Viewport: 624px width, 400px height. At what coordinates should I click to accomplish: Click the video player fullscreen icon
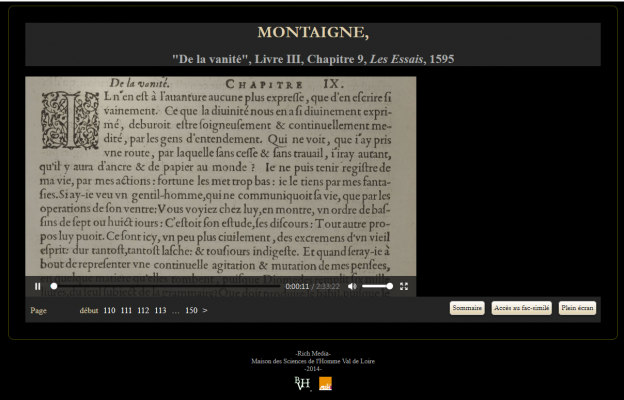404,286
